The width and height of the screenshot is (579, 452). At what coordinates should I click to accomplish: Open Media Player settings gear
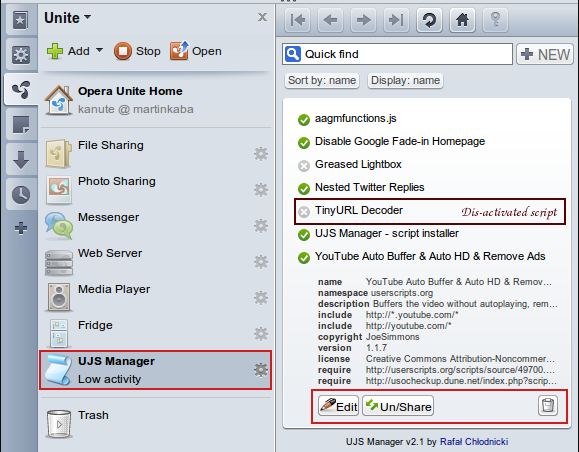(261, 298)
